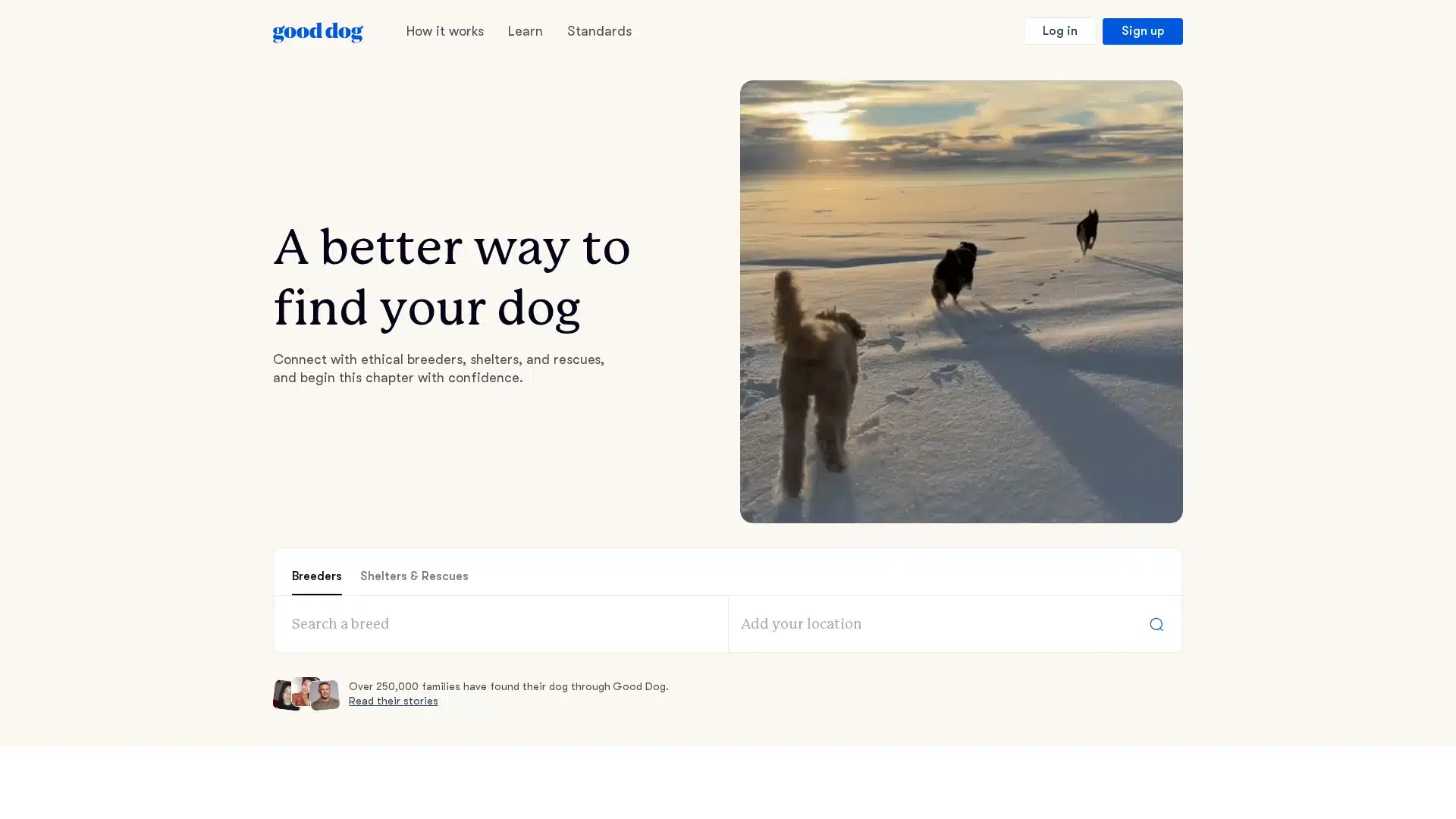Open the How it works menu

tap(444, 31)
